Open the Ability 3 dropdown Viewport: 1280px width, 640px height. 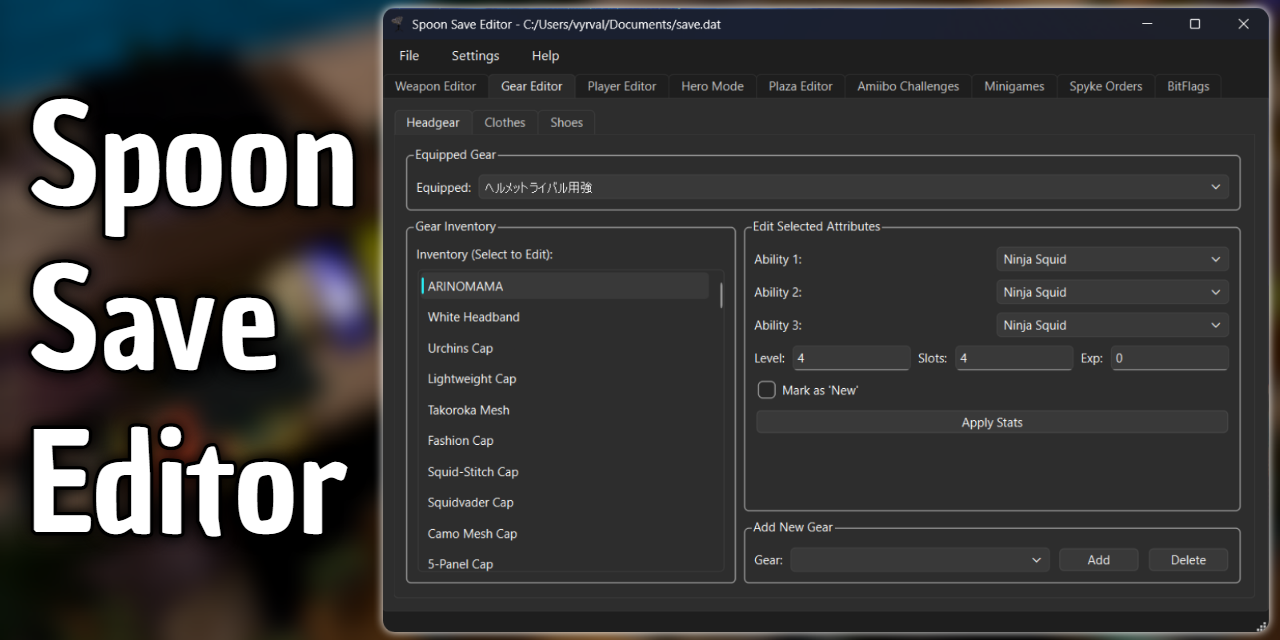coord(1112,325)
